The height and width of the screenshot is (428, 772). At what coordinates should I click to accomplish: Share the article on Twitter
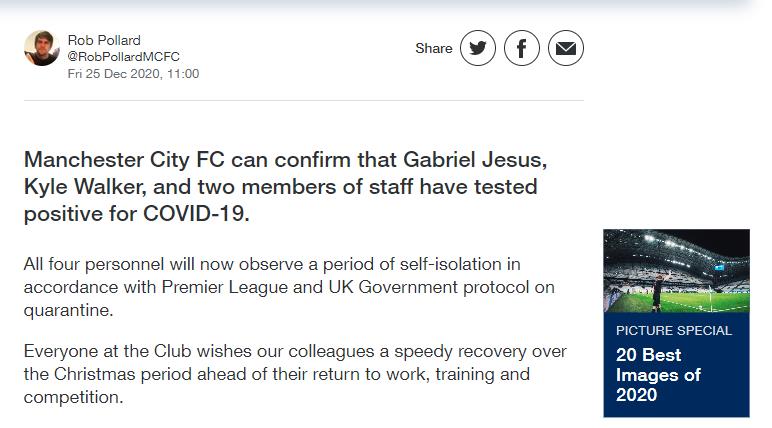(478, 48)
